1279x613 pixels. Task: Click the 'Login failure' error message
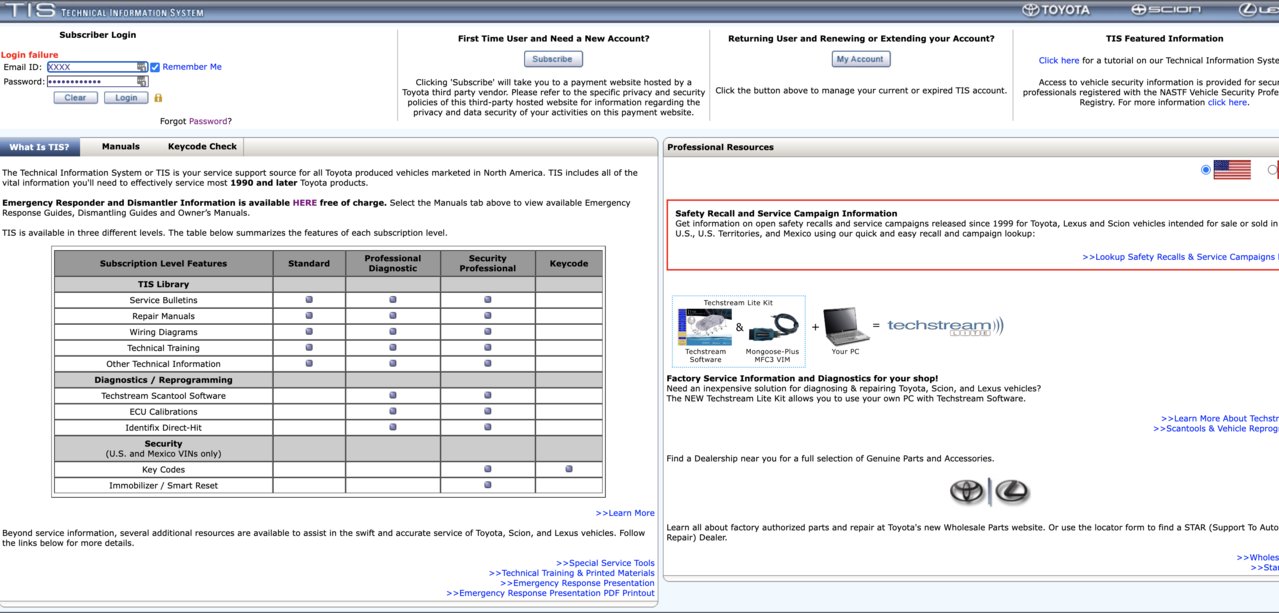[x=30, y=55]
